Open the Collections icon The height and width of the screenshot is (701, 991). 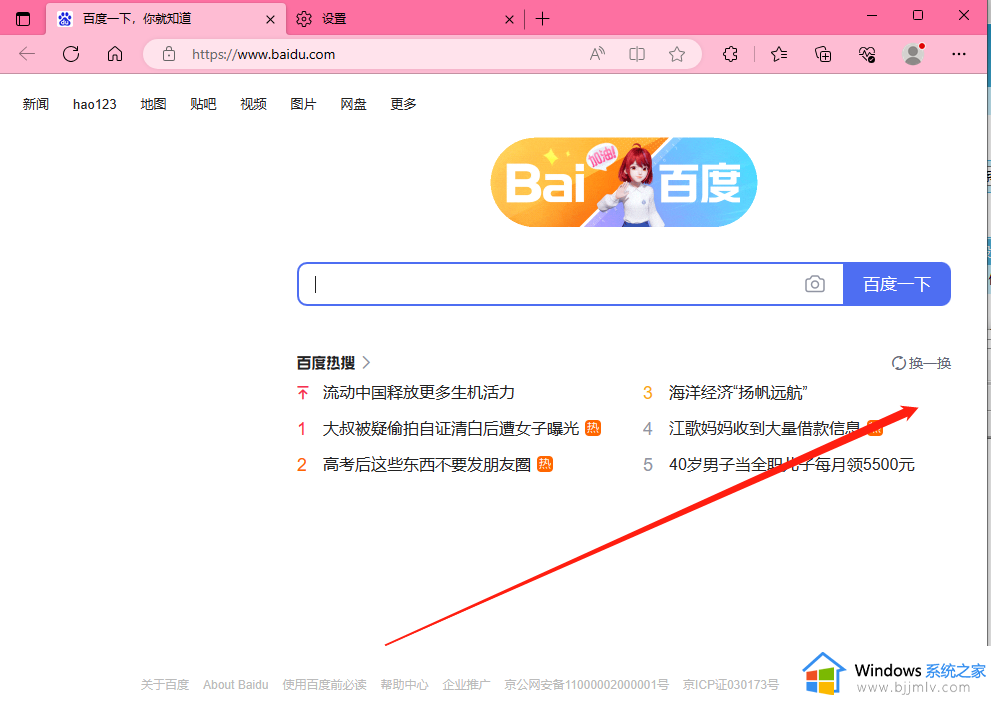tap(823, 54)
